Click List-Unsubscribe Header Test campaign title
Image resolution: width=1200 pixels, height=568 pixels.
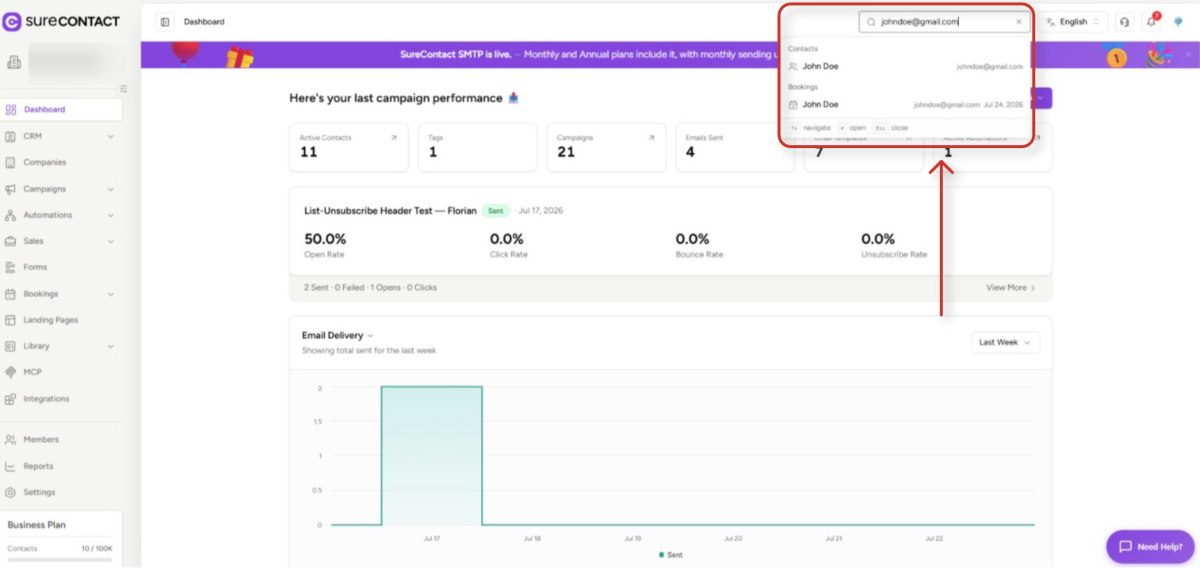[390, 211]
